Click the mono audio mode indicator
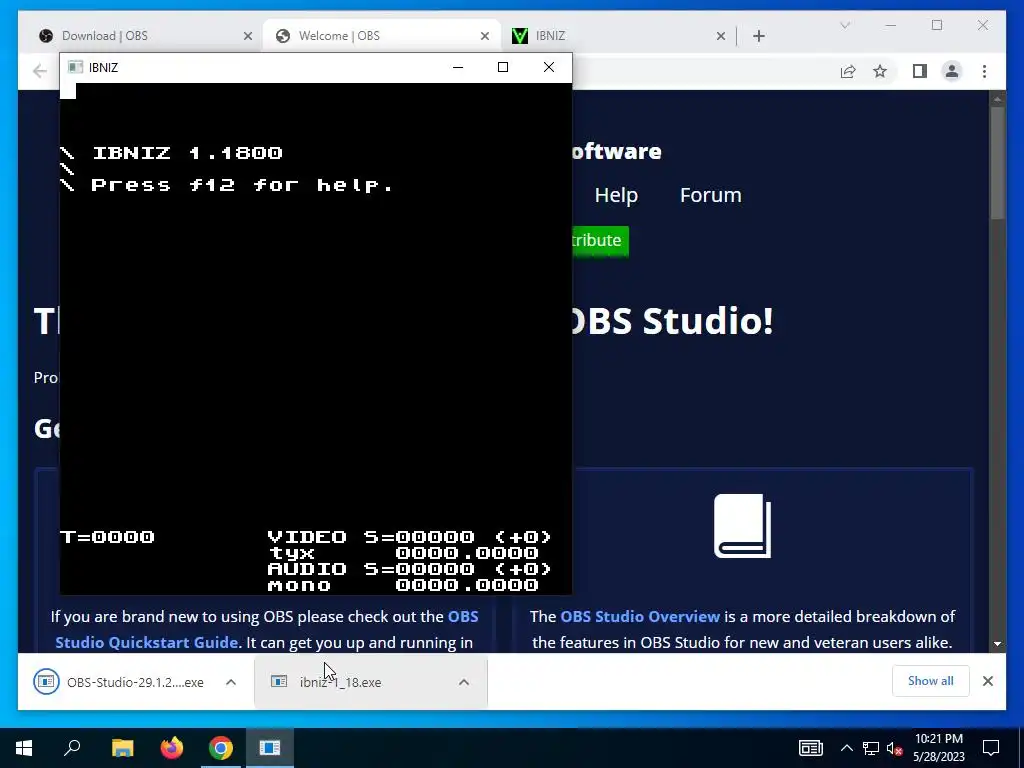The image size is (1024, 768). pos(299,585)
